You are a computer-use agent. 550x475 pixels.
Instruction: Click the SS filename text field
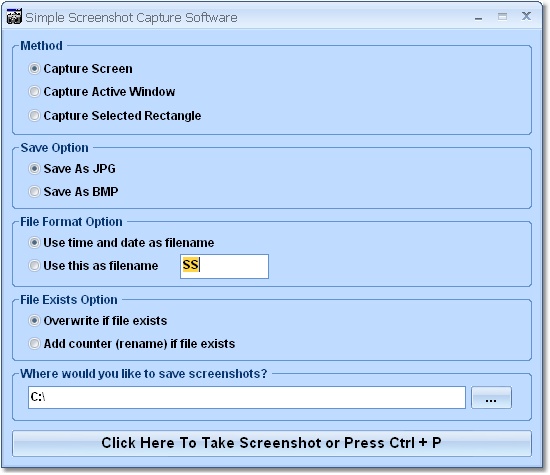coord(224,267)
